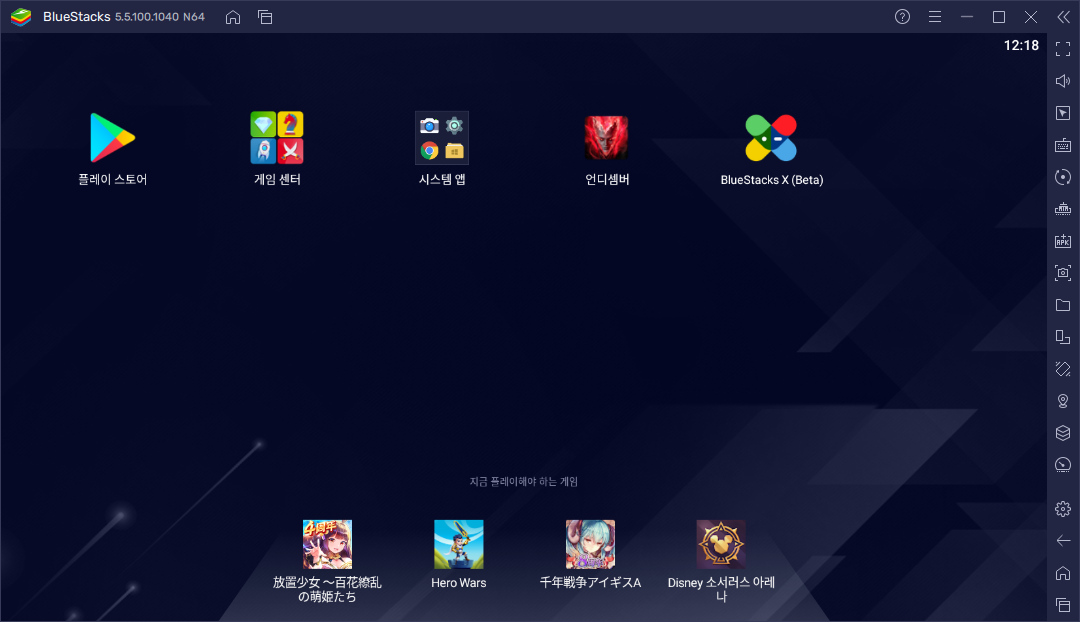Click the sync operations circular icon
This screenshot has height=622, width=1080.
pos(1063,177)
